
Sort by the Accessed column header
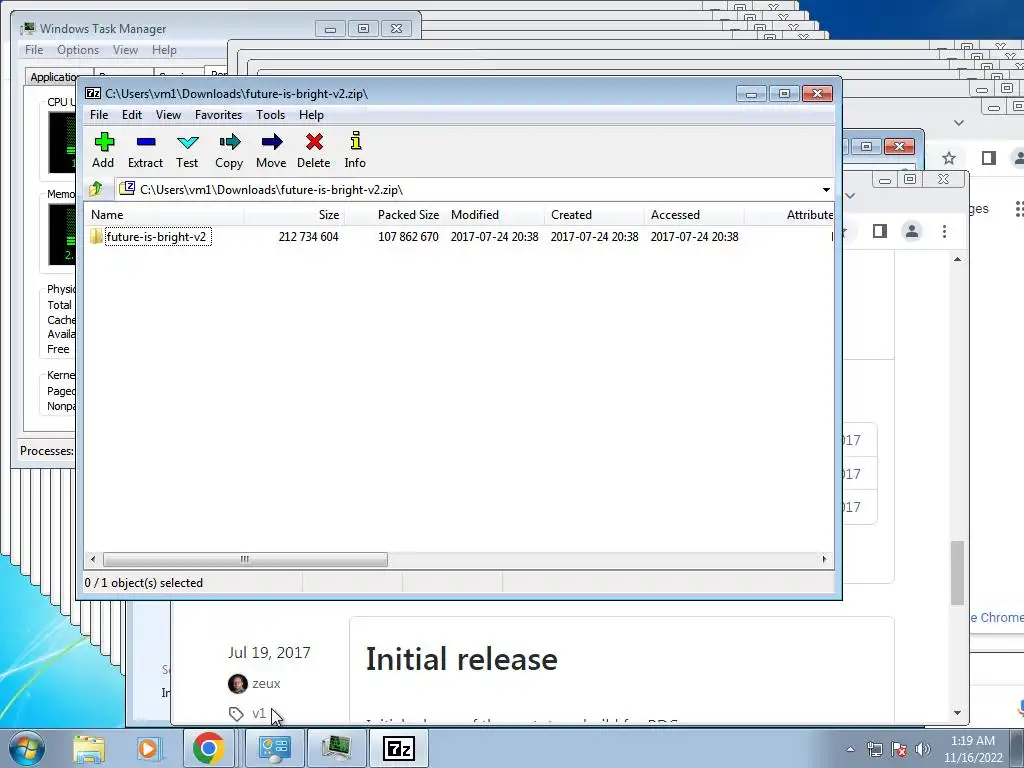click(x=694, y=215)
